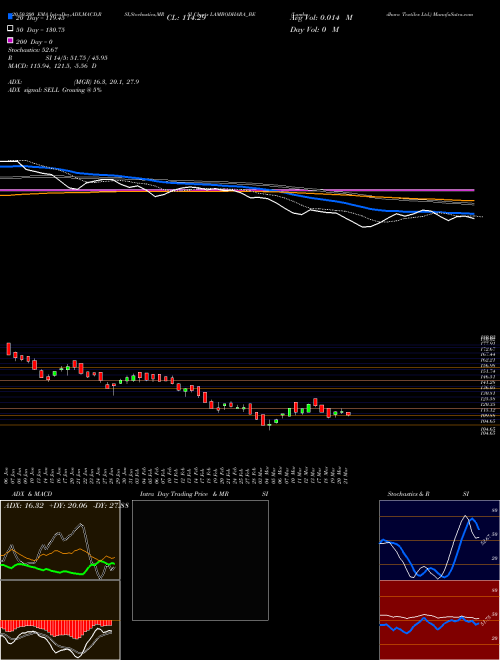Click the MACD values line starting with 115.94
This screenshot has width=500, height=660.
click(x=52, y=66)
